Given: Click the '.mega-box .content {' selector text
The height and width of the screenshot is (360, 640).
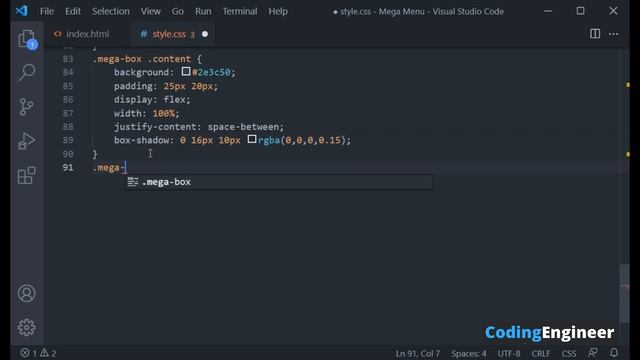Looking at the screenshot, I should coord(147,59).
